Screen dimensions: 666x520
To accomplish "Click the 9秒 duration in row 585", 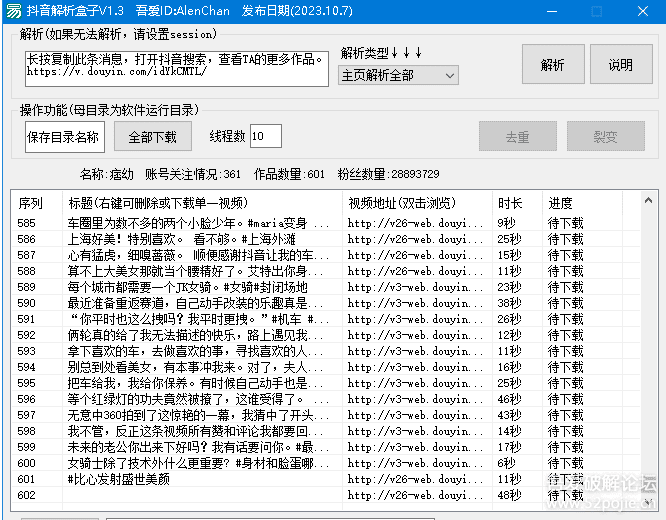I will 506,223.
